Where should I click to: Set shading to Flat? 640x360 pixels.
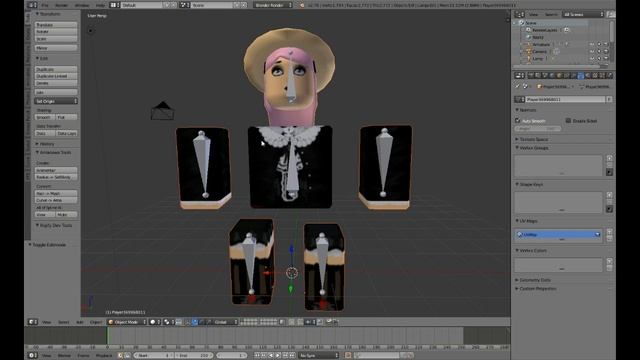click(67, 118)
